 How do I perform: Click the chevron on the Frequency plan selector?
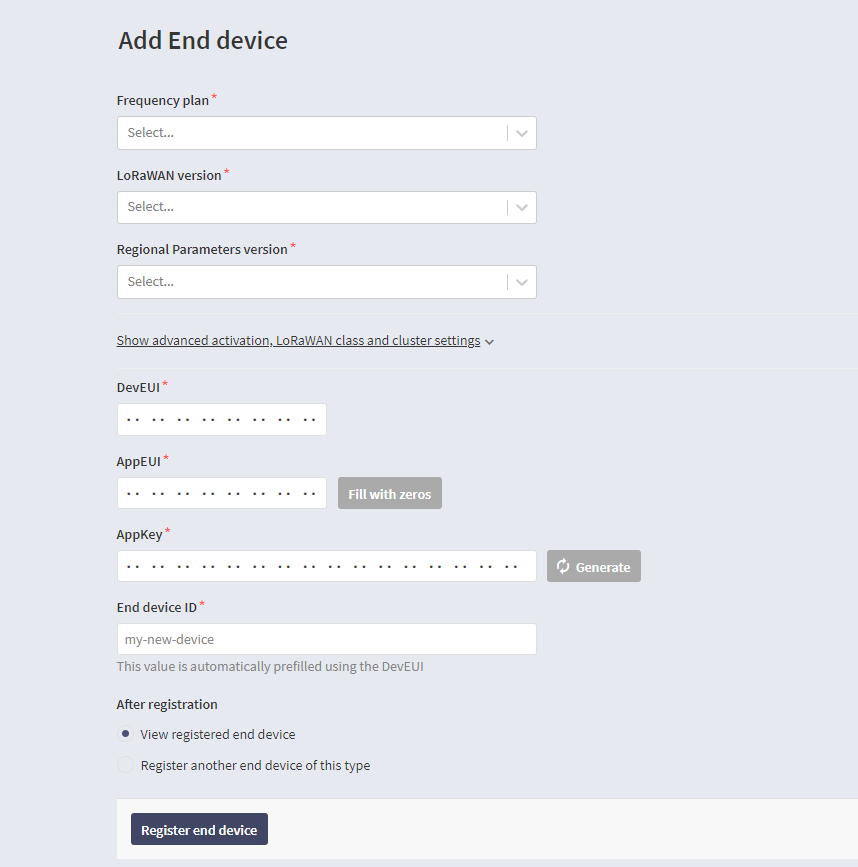tap(521, 132)
